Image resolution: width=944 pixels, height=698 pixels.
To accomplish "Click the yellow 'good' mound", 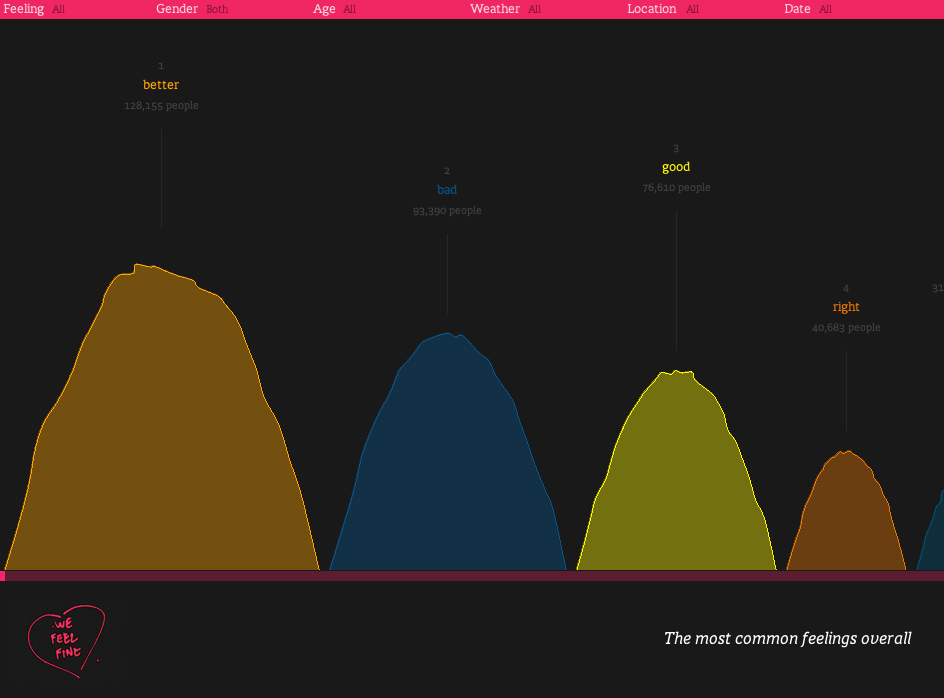I will coord(676,476).
